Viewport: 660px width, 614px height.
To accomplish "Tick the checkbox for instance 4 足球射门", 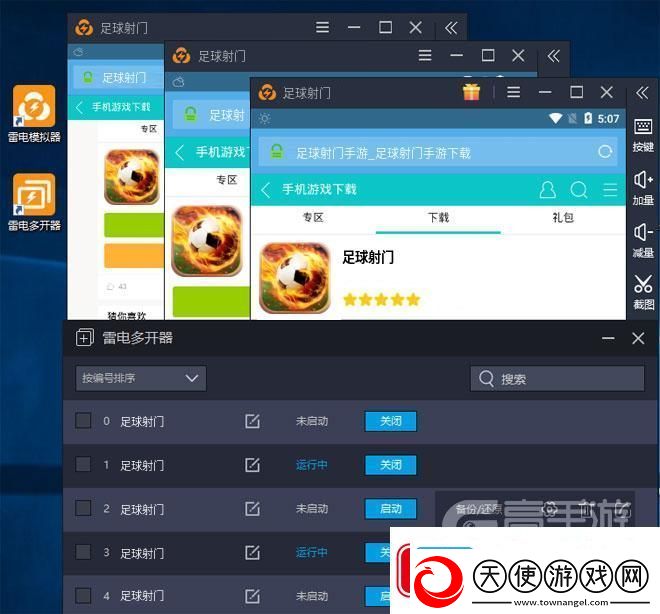I will tap(83, 595).
